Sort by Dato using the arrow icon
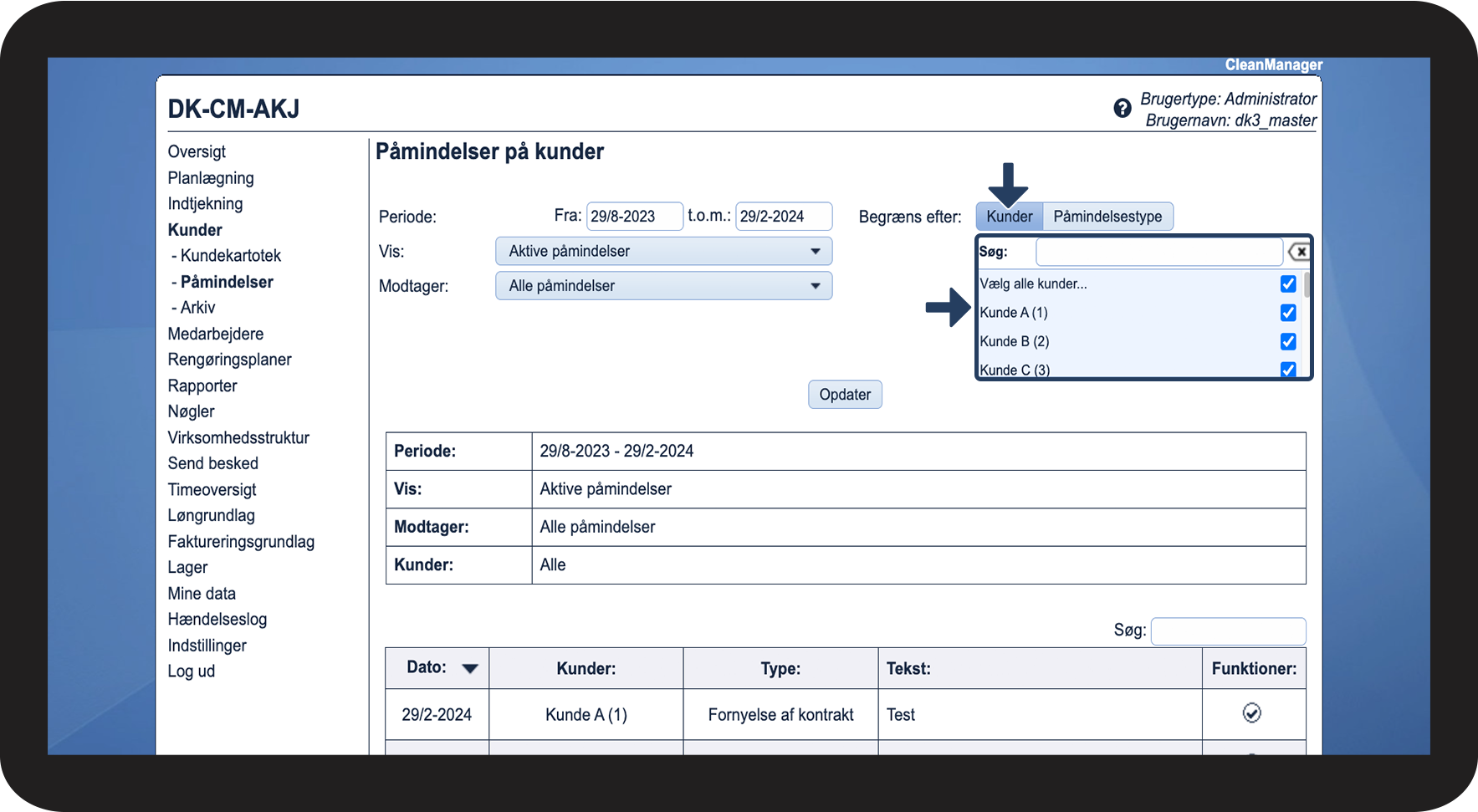Image resolution: width=1478 pixels, height=812 pixels. (470, 668)
